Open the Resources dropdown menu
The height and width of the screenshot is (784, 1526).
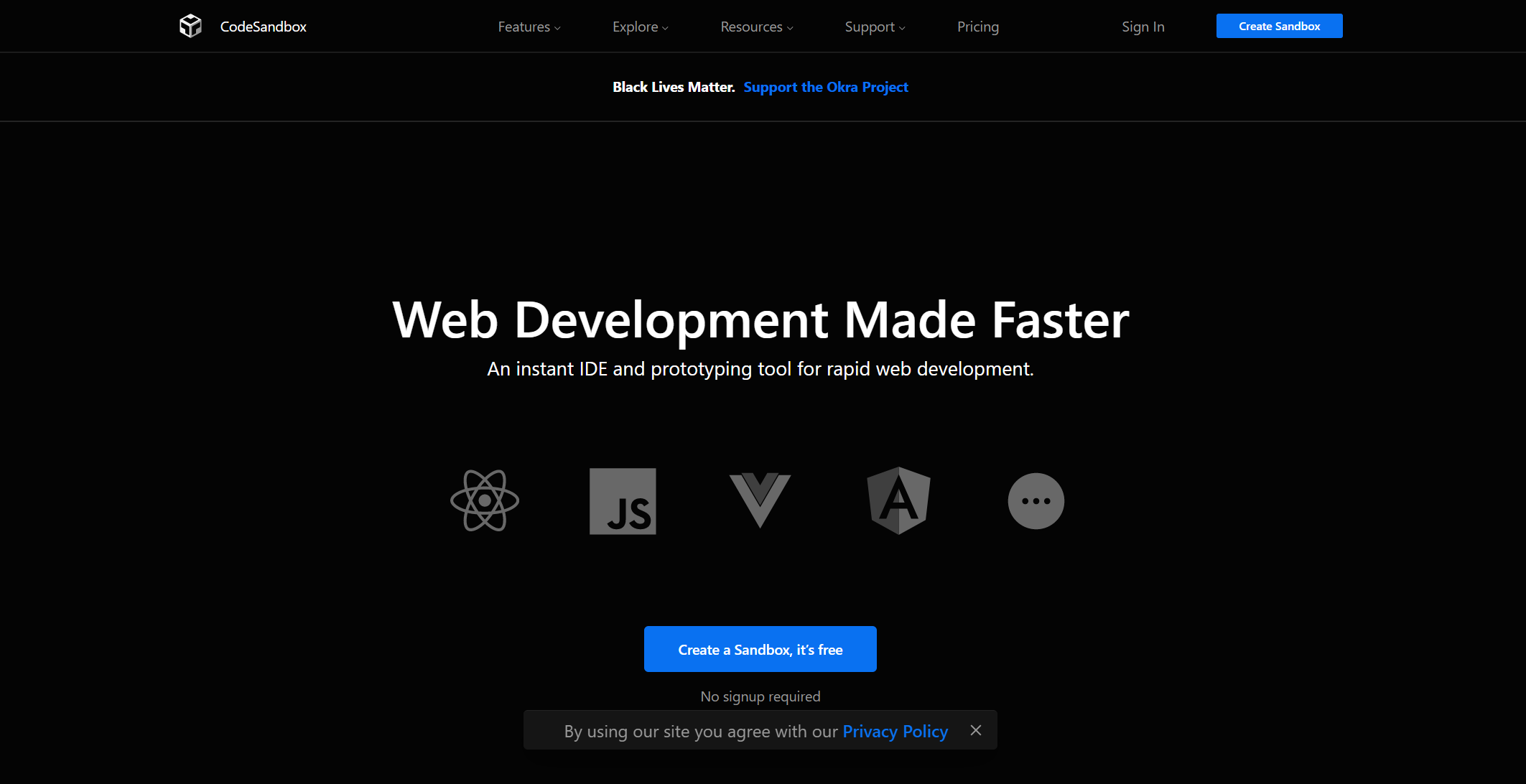point(756,27)
